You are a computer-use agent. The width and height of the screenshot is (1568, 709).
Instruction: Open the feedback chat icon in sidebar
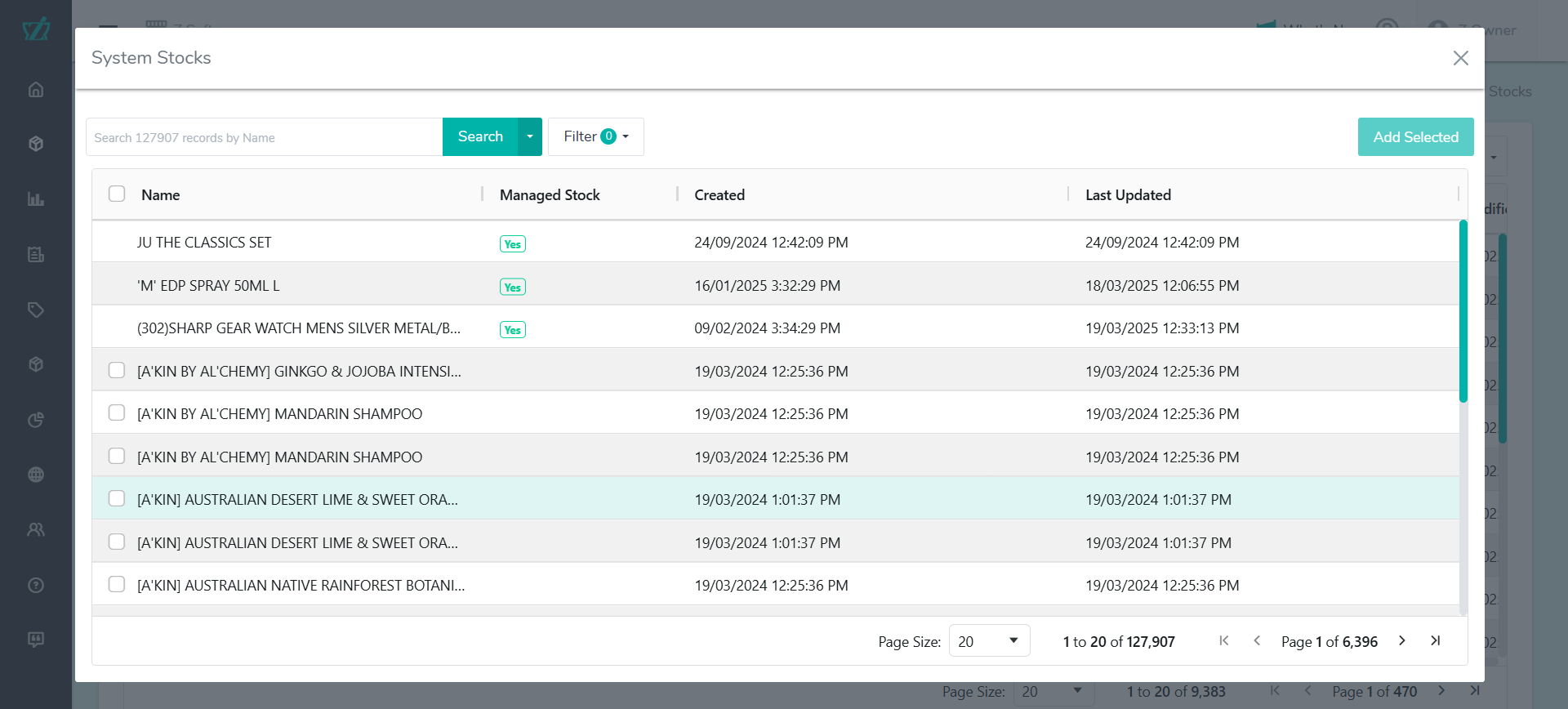(35, 640)
